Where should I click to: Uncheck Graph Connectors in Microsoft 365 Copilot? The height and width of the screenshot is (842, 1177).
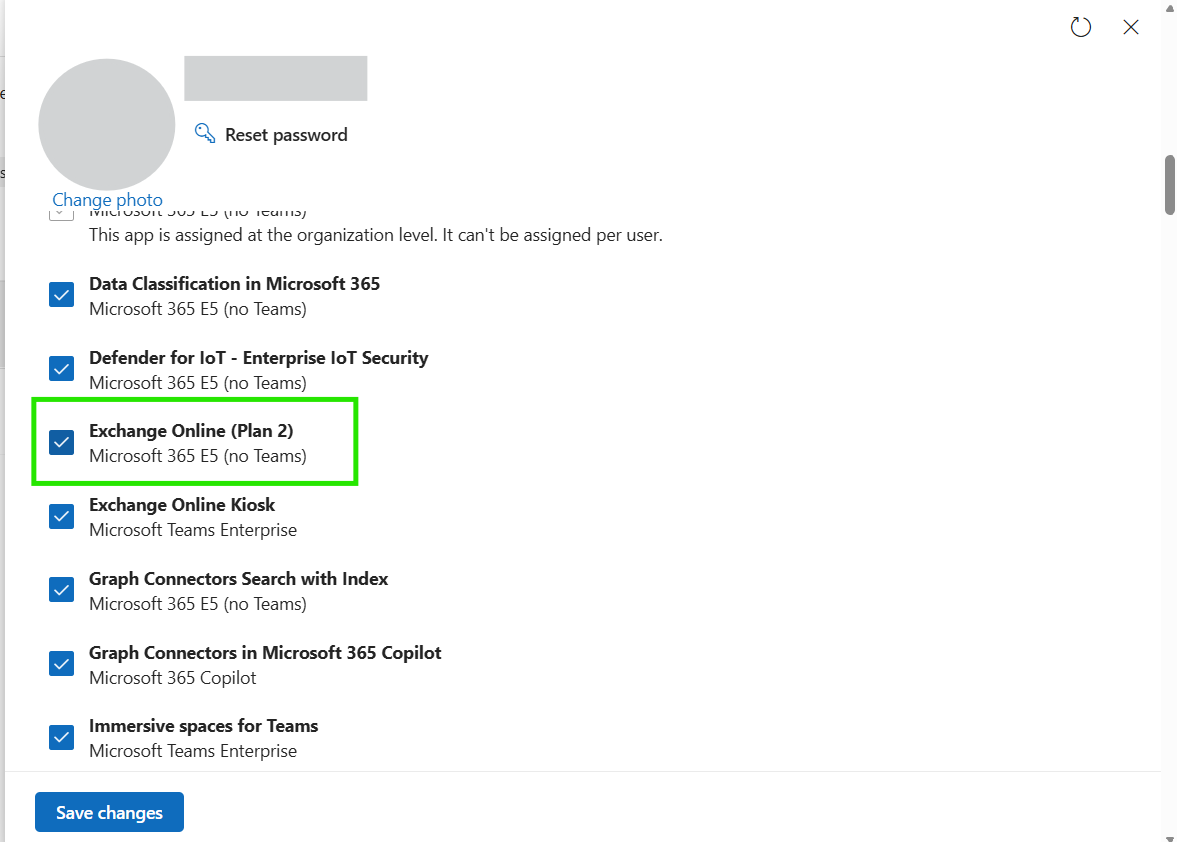pos(62,663)
